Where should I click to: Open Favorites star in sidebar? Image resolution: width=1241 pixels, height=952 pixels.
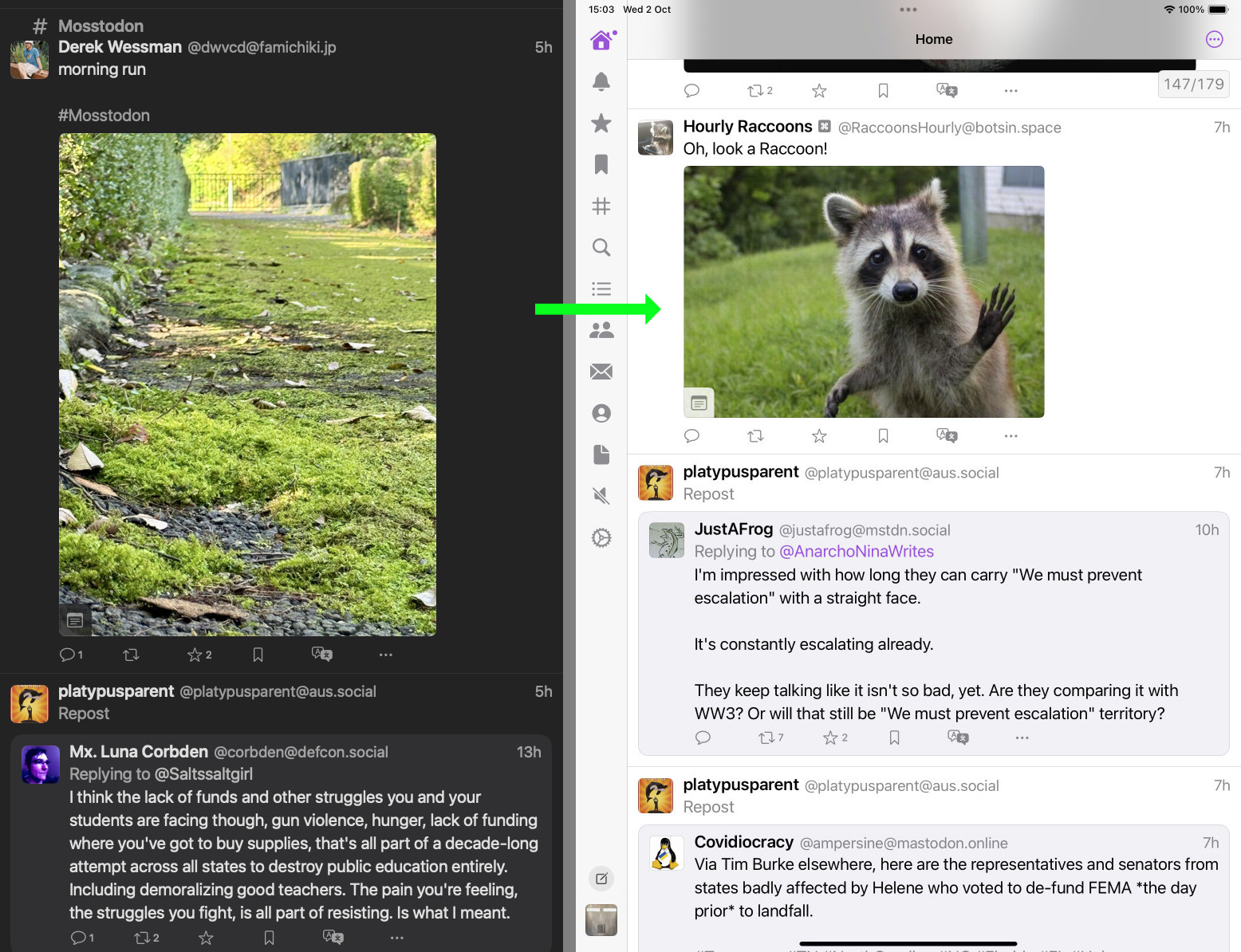coord(601,123)
